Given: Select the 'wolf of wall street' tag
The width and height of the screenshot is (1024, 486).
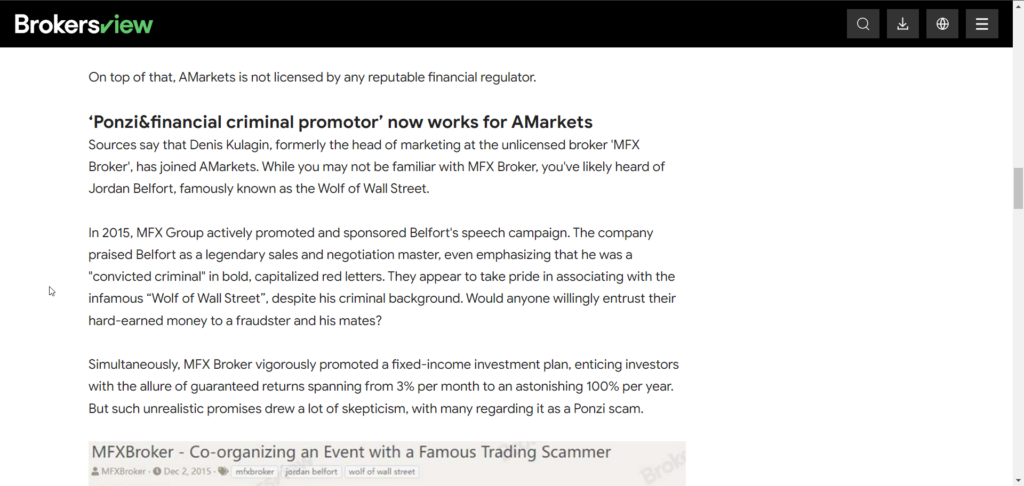Looking at the screenshot, I should tap(382, 472).
